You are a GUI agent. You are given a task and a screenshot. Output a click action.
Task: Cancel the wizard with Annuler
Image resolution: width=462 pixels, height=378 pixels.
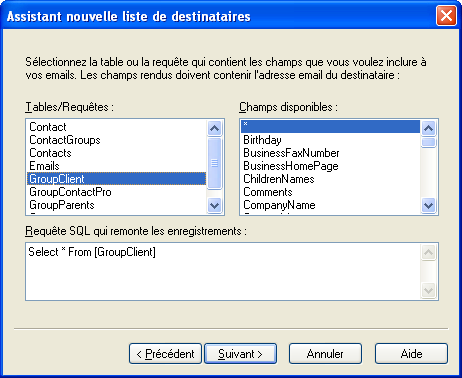[x=325, y=354]
